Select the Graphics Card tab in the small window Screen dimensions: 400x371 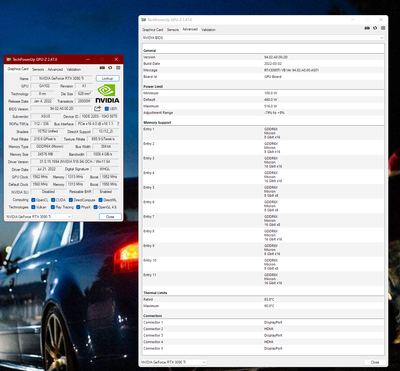point(18,69)
